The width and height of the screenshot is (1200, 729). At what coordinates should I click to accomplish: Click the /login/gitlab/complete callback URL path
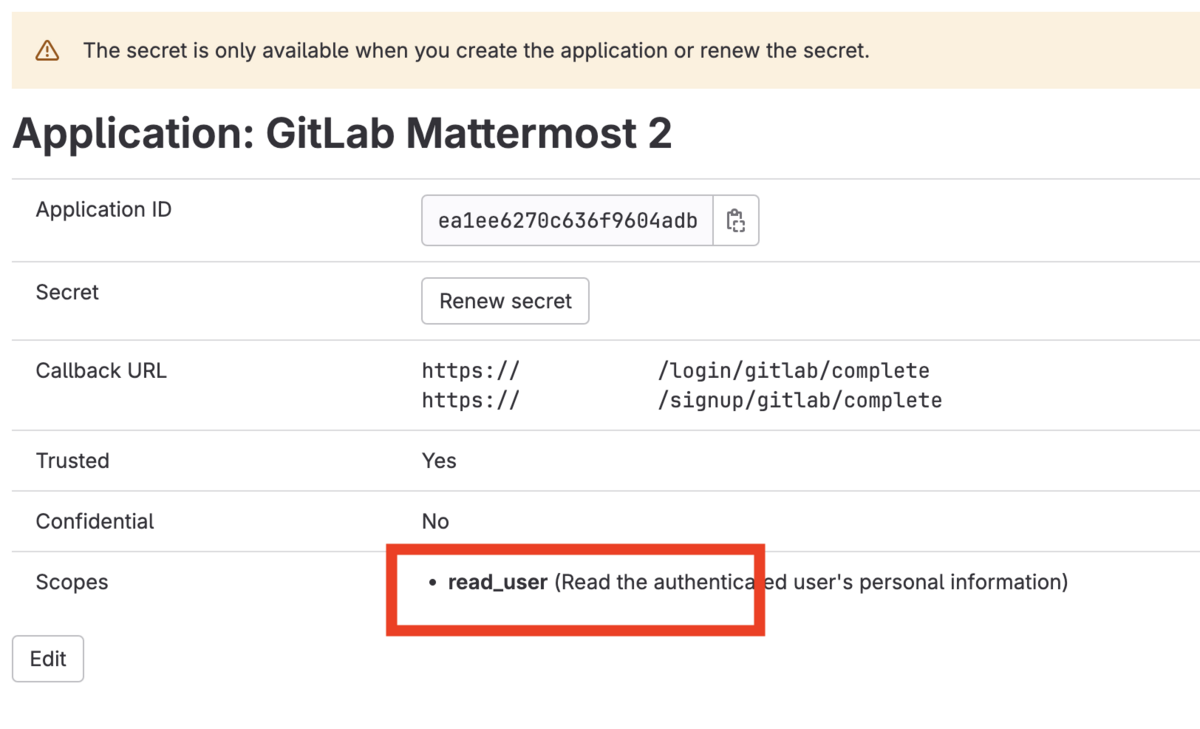pyautogui.click(x=793, y=371)
